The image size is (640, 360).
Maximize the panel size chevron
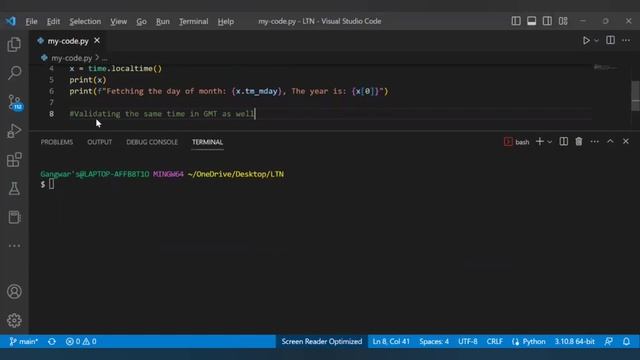pos(610,141)
